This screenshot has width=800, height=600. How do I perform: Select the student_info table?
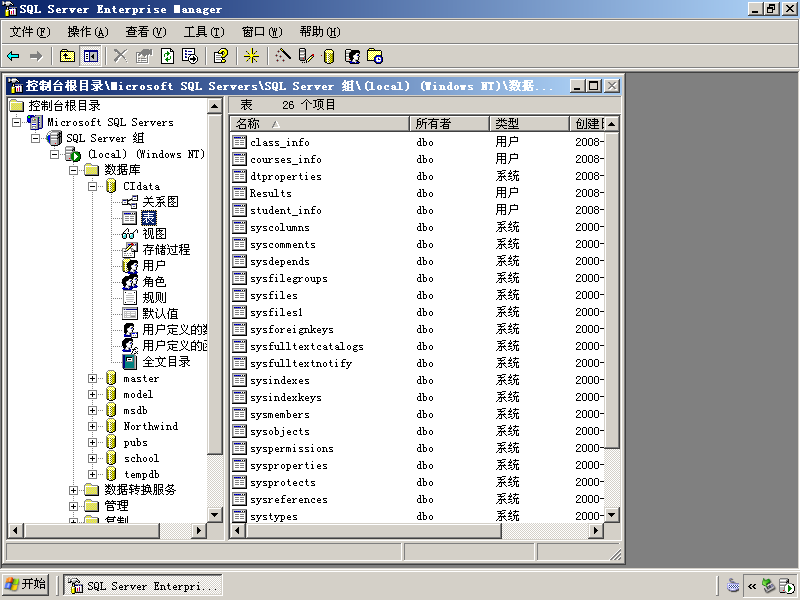pyautogui.click(x=286, y=210)
